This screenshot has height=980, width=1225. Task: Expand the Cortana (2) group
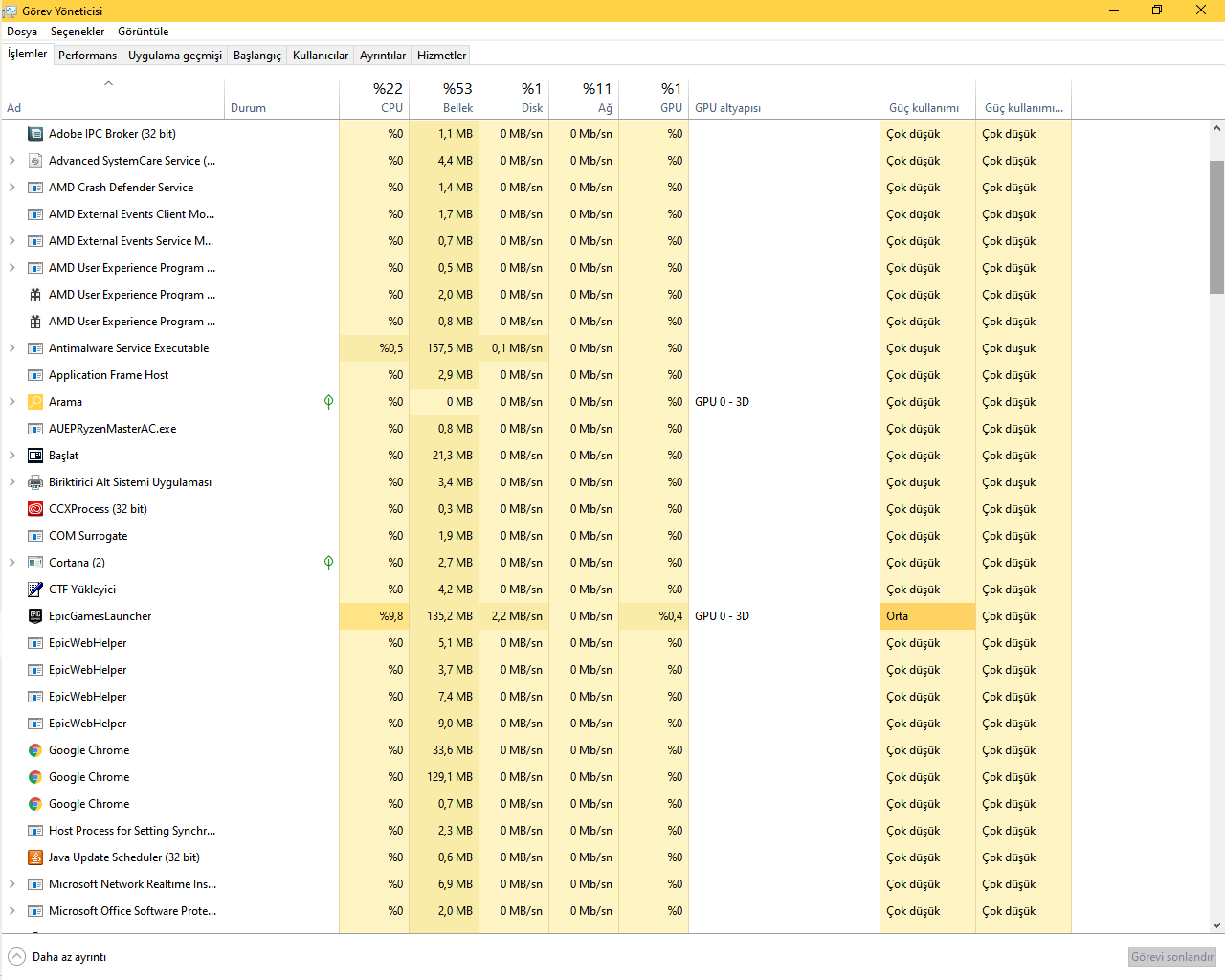[12, 563]
